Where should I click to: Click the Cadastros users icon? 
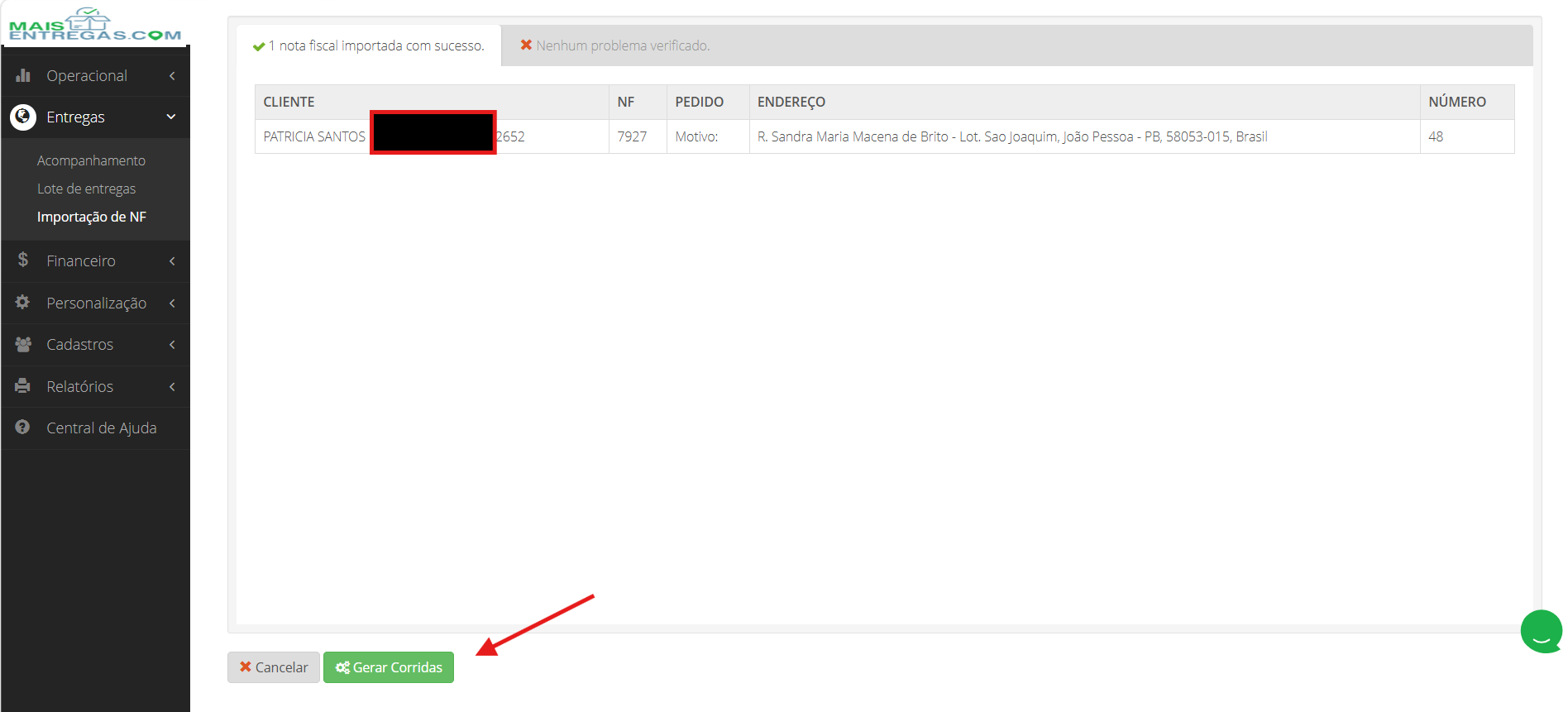[23, 344]
